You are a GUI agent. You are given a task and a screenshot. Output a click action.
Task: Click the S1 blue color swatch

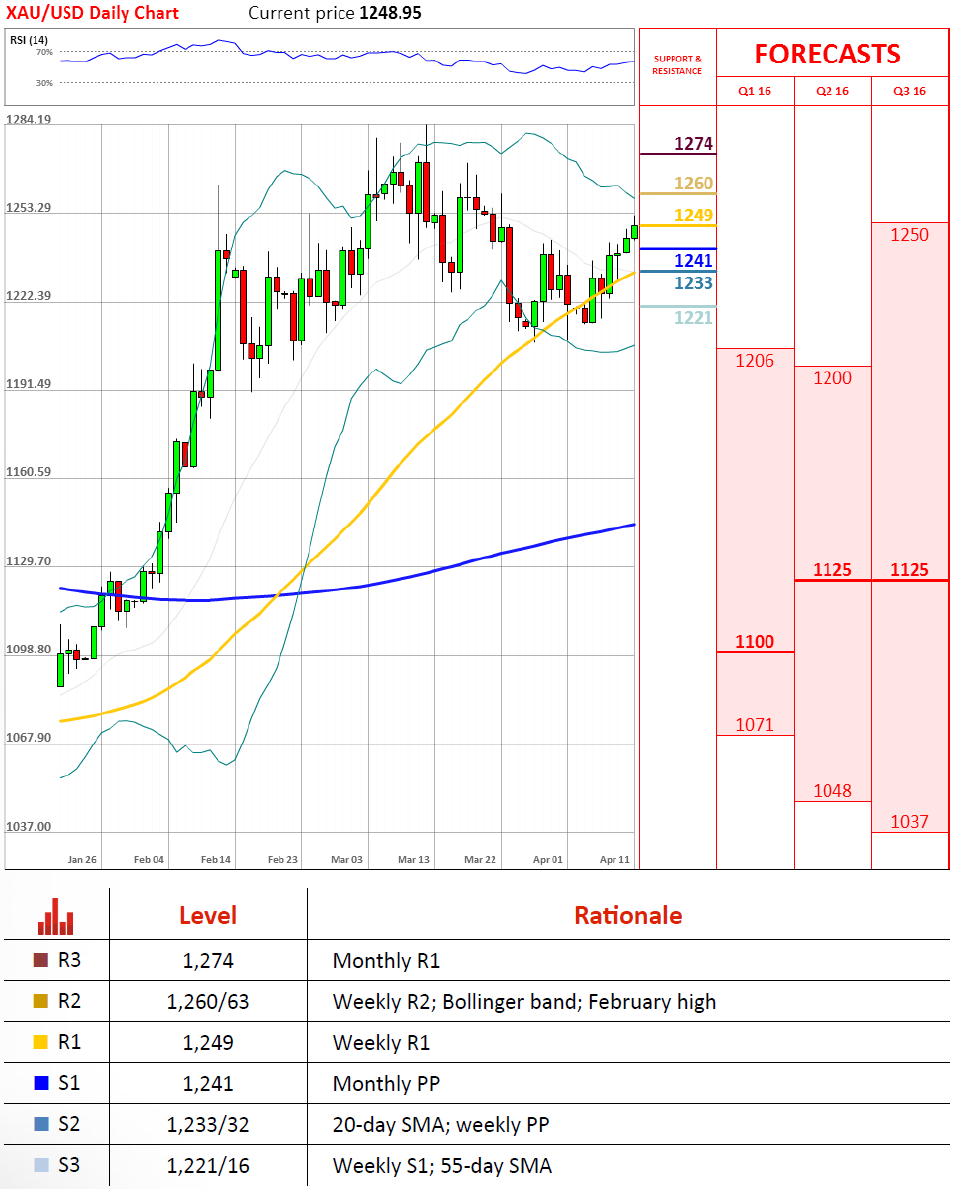41,1083
